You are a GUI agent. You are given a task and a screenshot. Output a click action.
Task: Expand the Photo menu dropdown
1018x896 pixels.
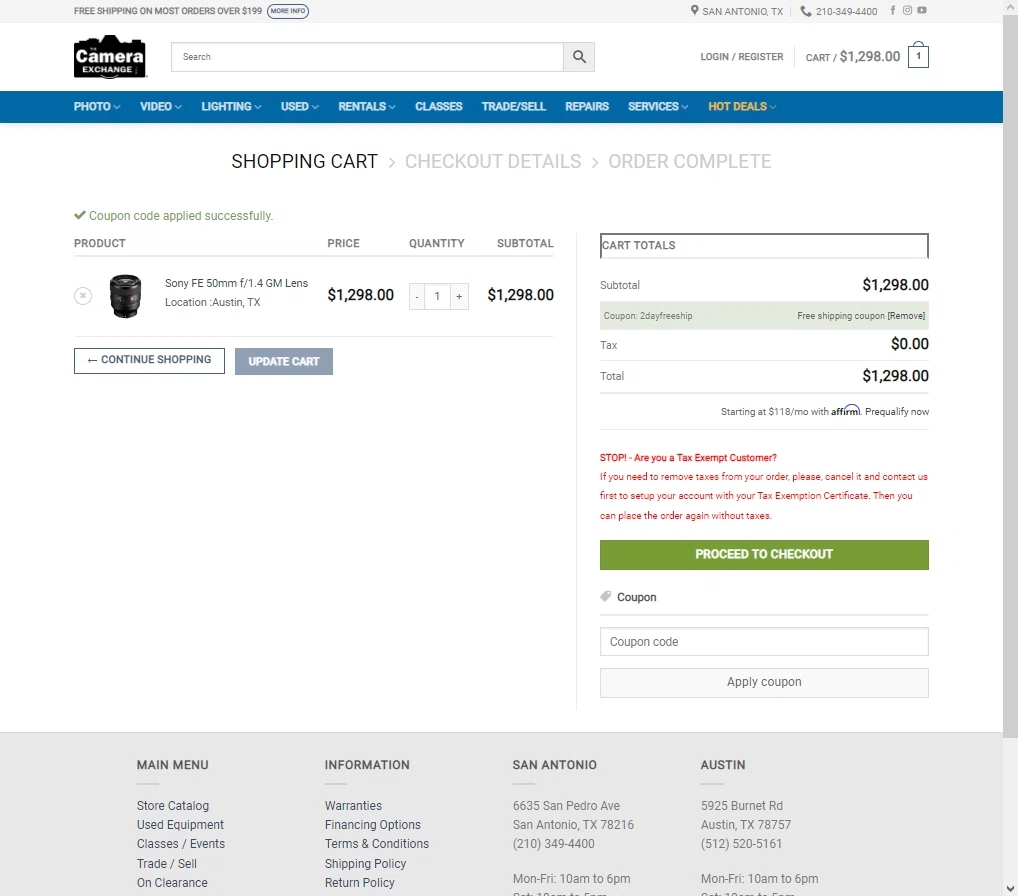click(97, 106)
